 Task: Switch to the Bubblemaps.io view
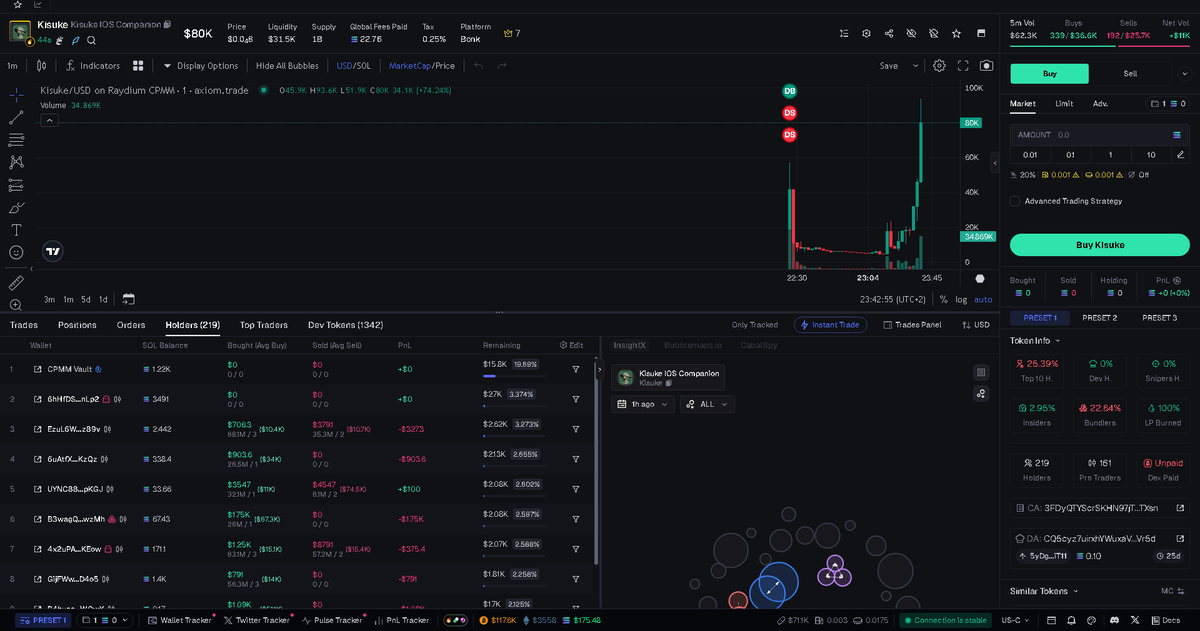click(x=691, y=345)
